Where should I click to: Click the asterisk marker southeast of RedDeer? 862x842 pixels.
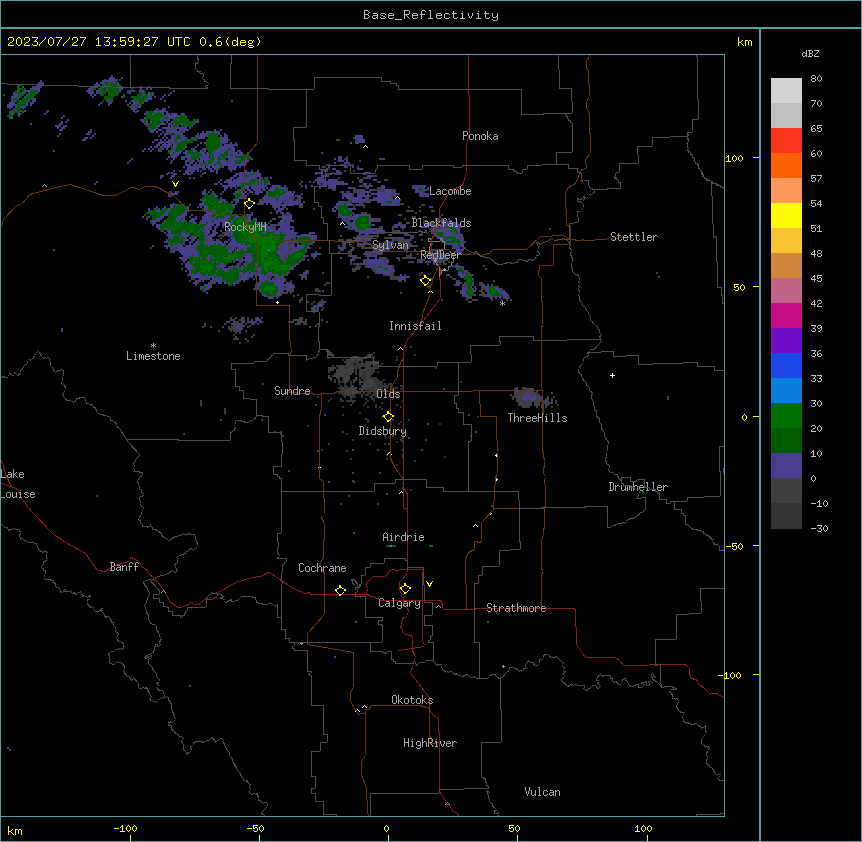point(502,303)
